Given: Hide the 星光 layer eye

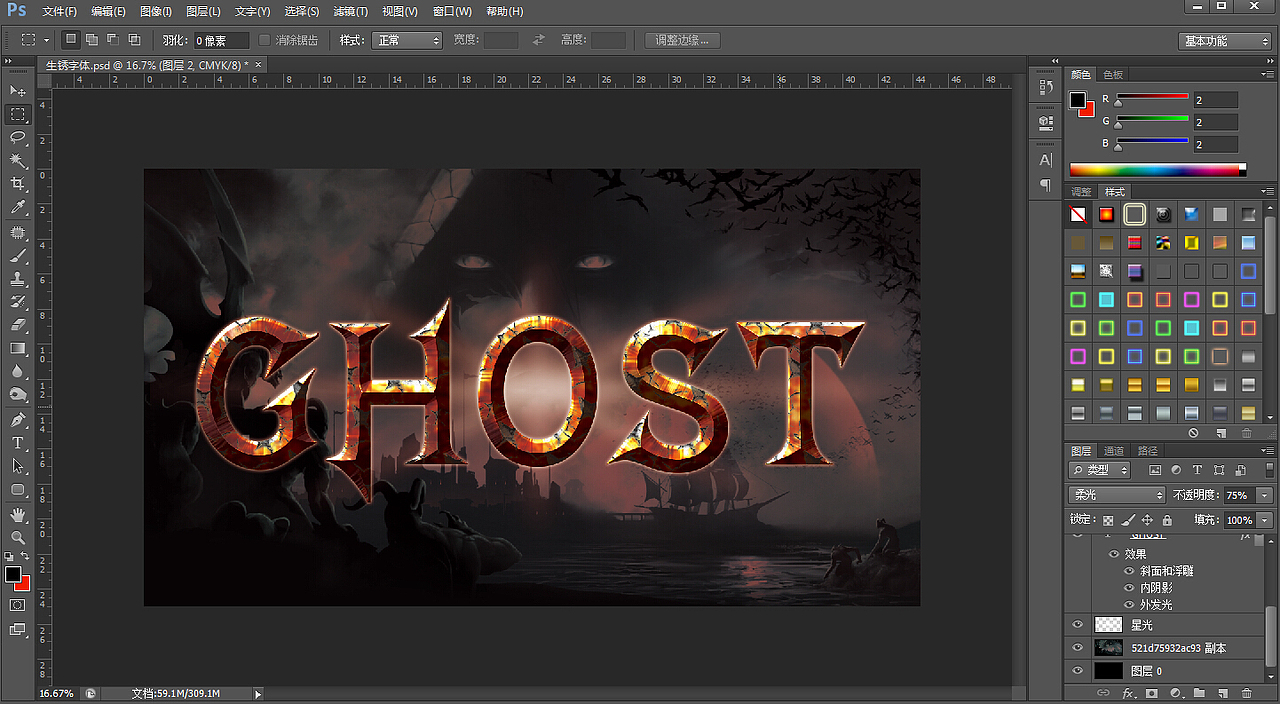Looking at the screenshot, I should (1077, 624).
